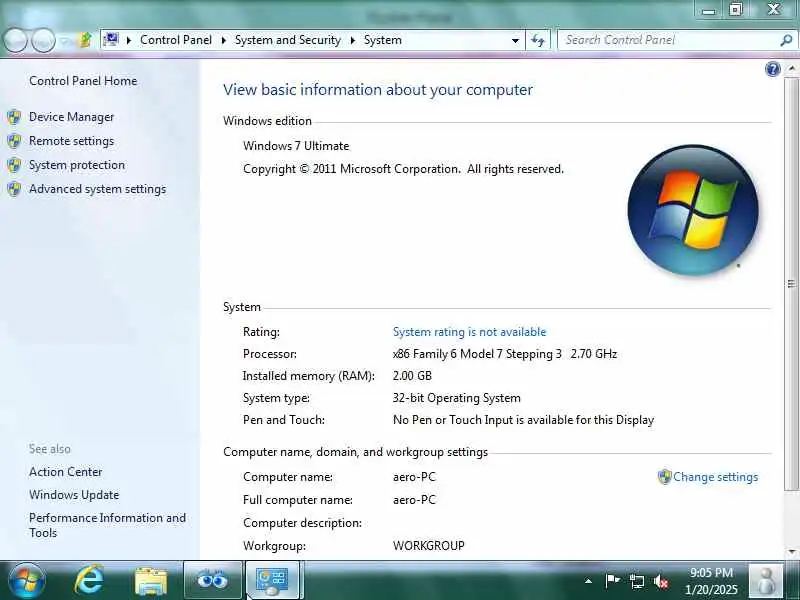Expand the arrow after Control Panel breadcrumb
This screenshot has height=600, width=800.
tap(223, 40)
